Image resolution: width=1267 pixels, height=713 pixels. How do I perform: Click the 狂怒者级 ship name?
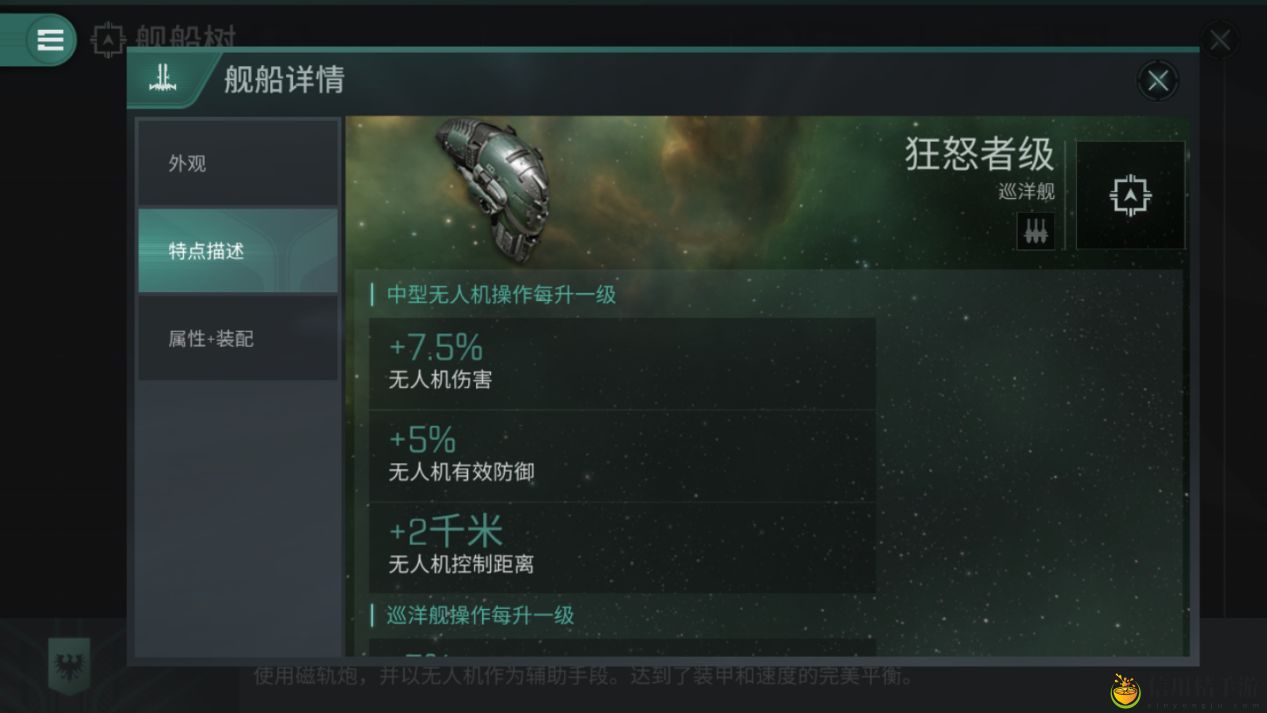tap(980, 154)
